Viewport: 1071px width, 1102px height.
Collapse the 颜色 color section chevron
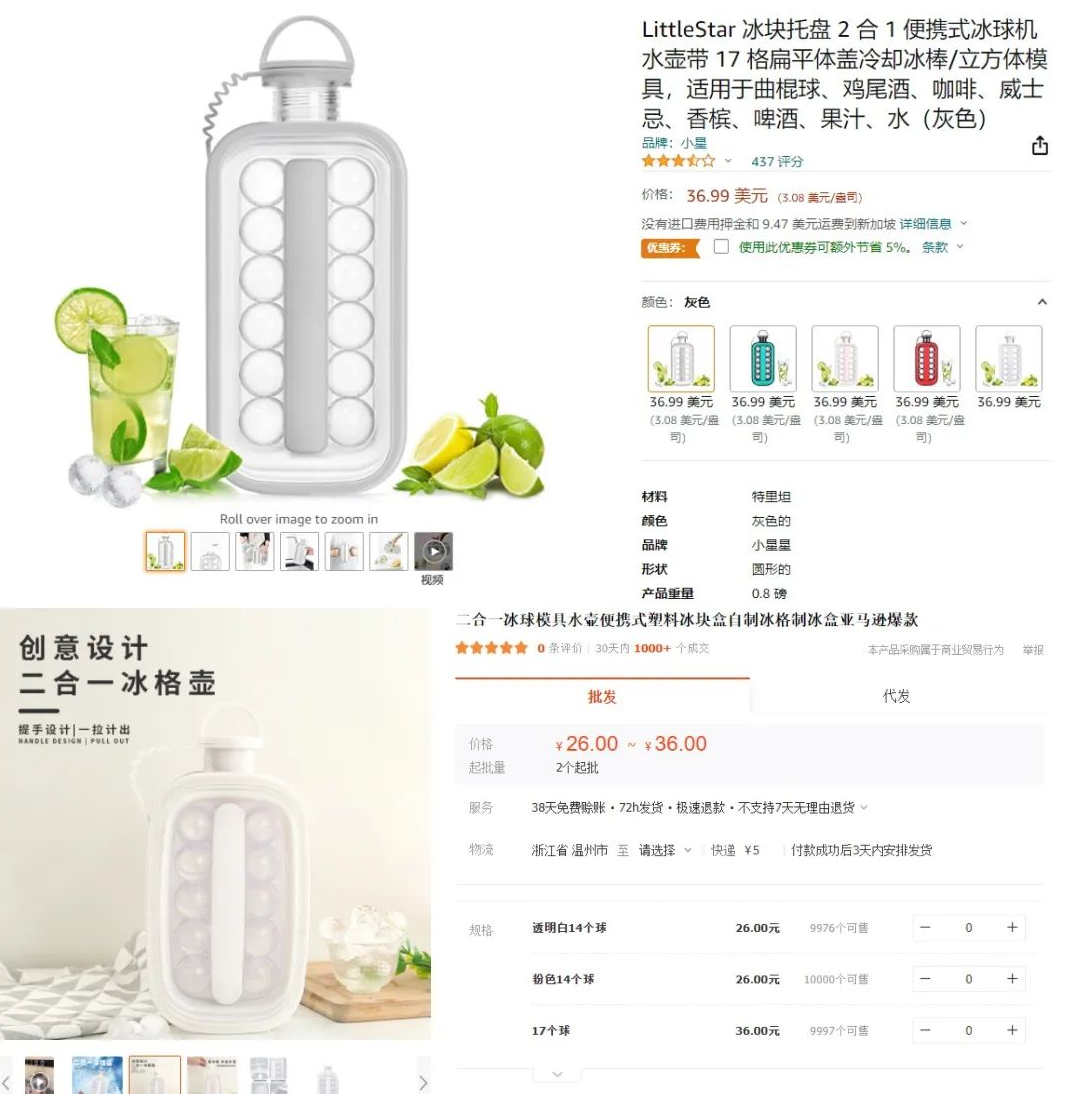pos(1042,302)
